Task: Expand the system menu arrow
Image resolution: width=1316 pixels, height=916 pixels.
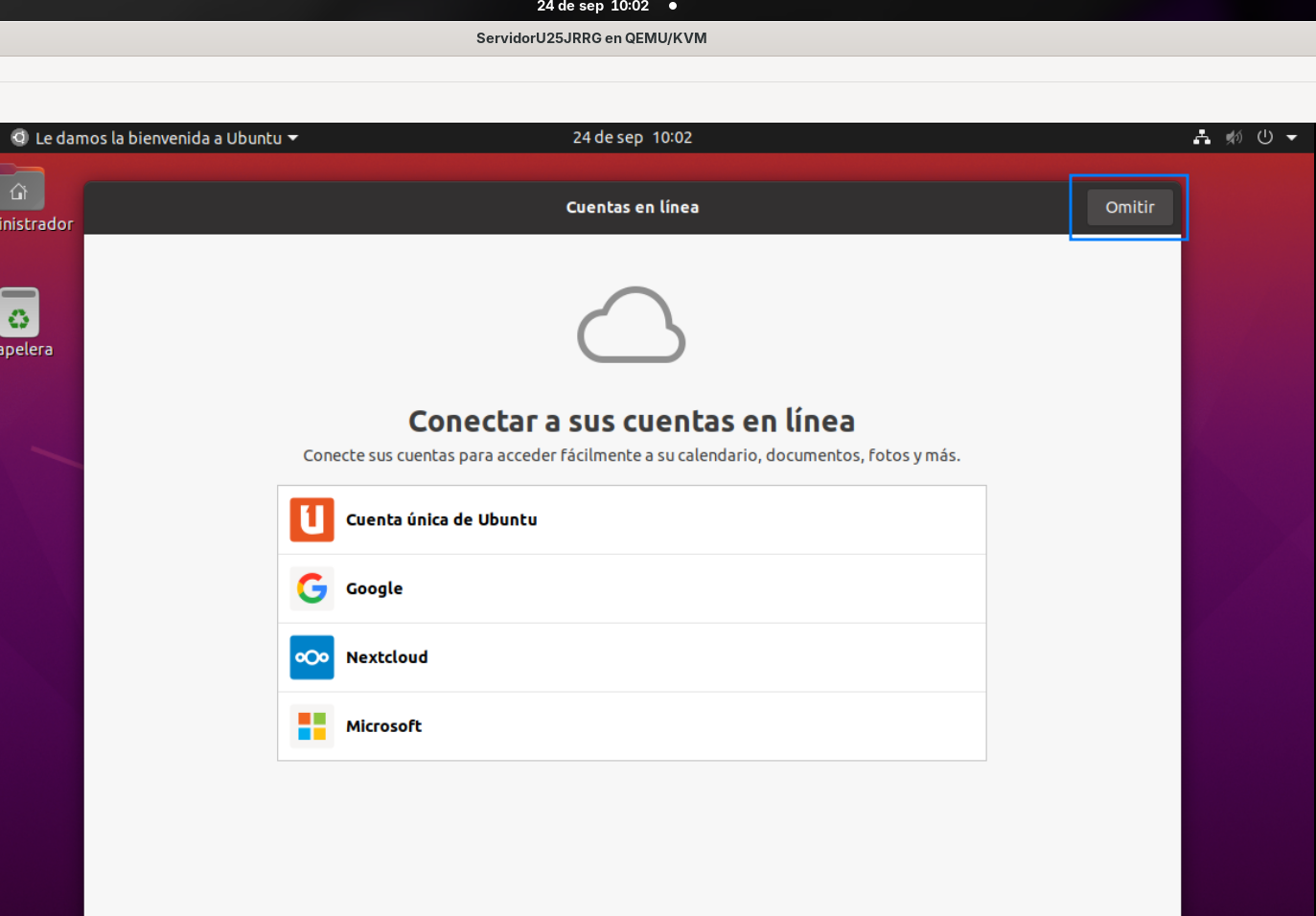Action: 1292,138
